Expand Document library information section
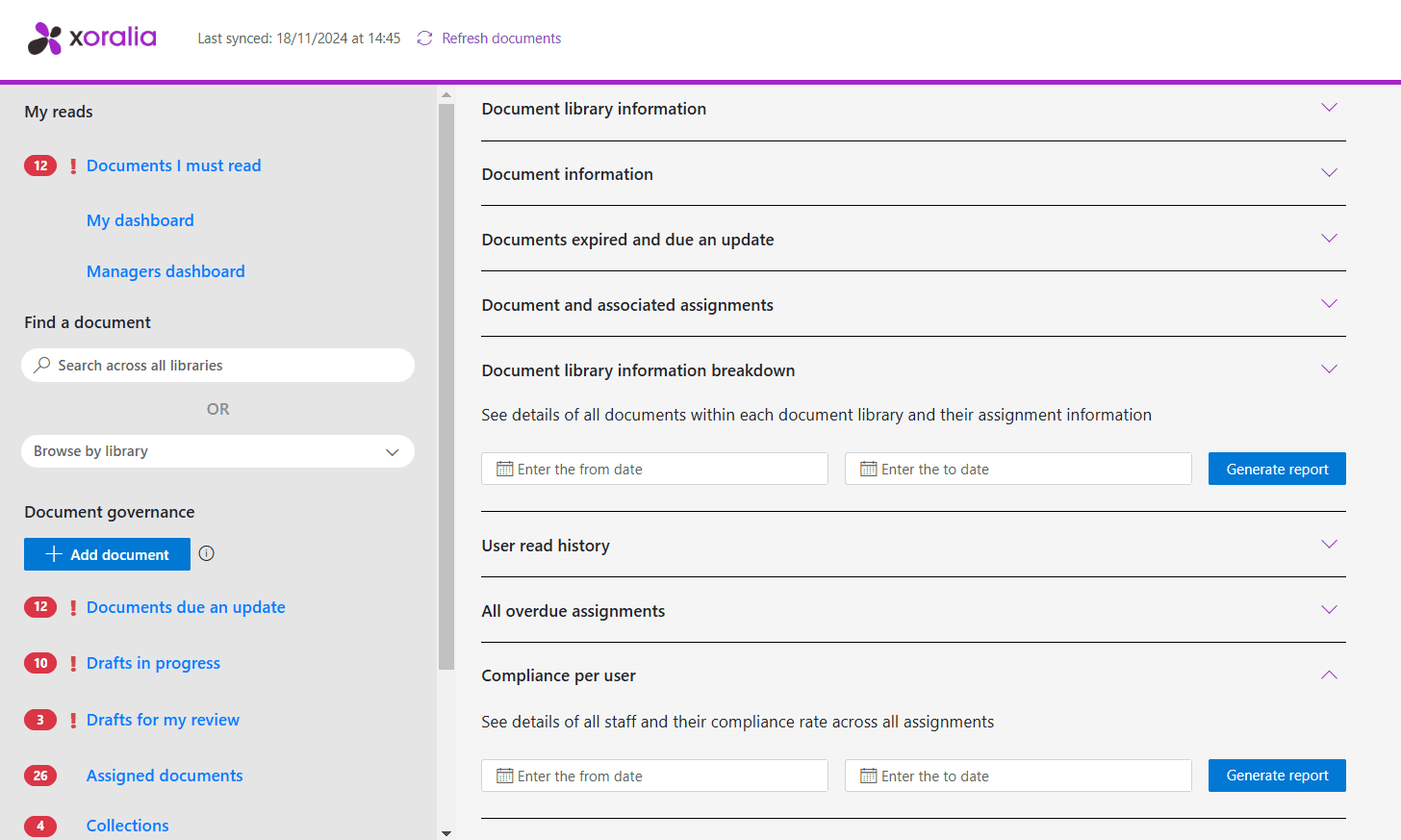1401x840 pixels. [x=1329, y=108]
